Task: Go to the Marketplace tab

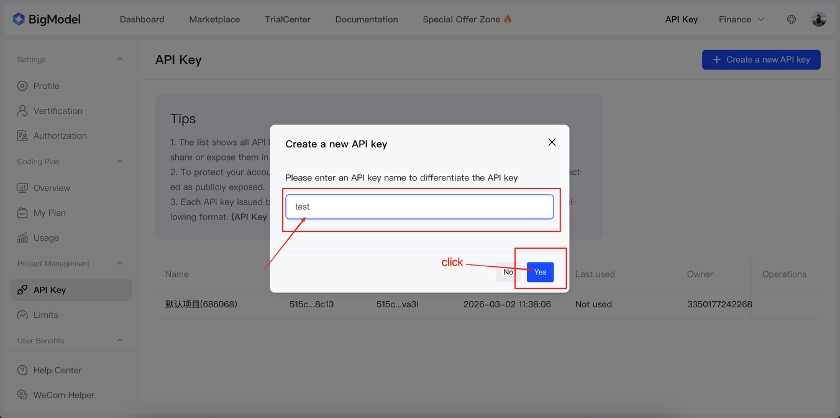Action: tap(214, 19)
